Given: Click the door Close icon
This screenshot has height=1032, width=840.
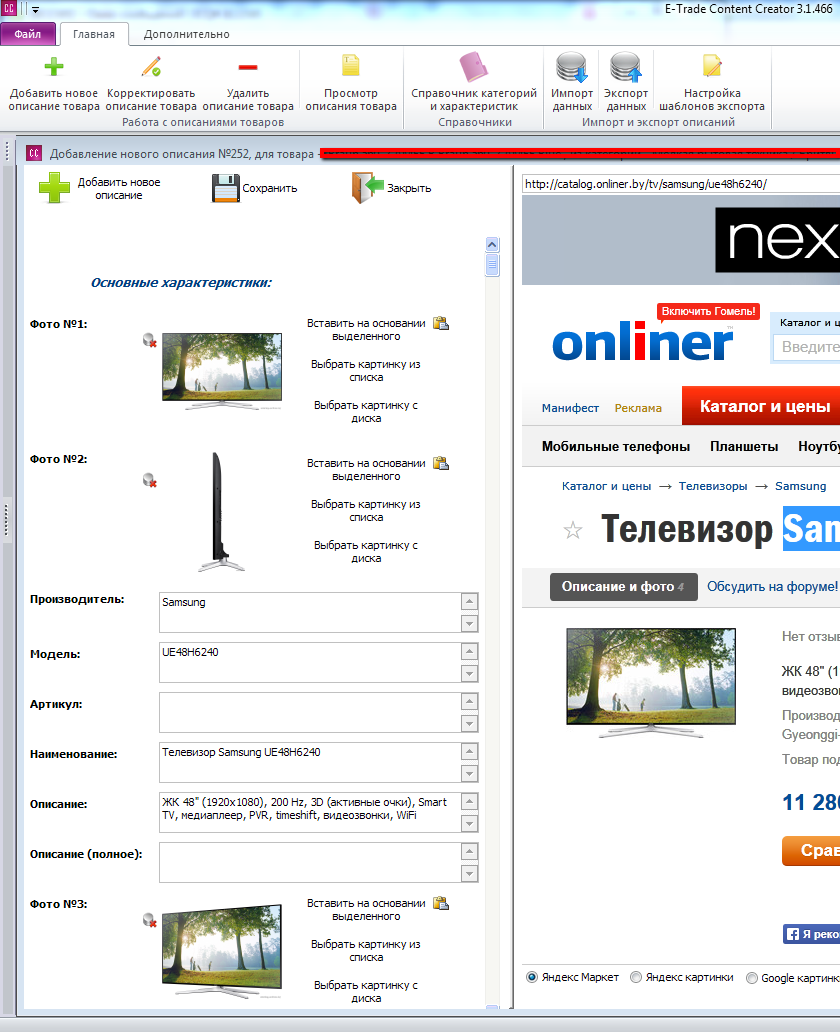Looking at the screenshot, I should point(367,188).
